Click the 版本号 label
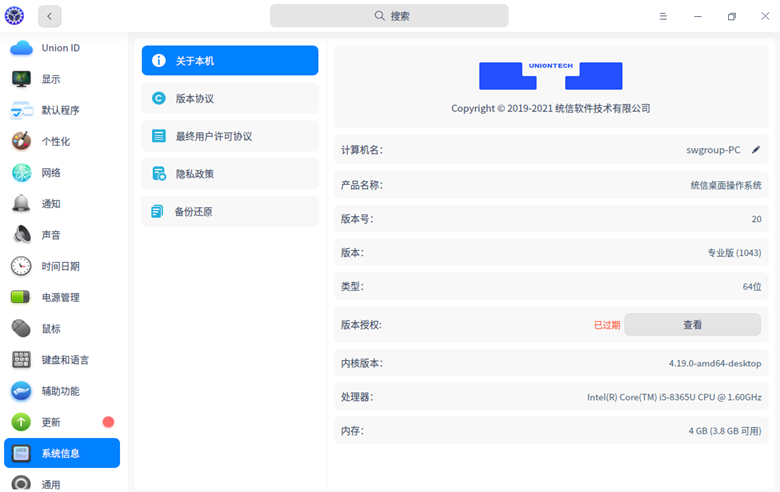The height and width of the screenshot is (492, 780). tap(357, 219)
